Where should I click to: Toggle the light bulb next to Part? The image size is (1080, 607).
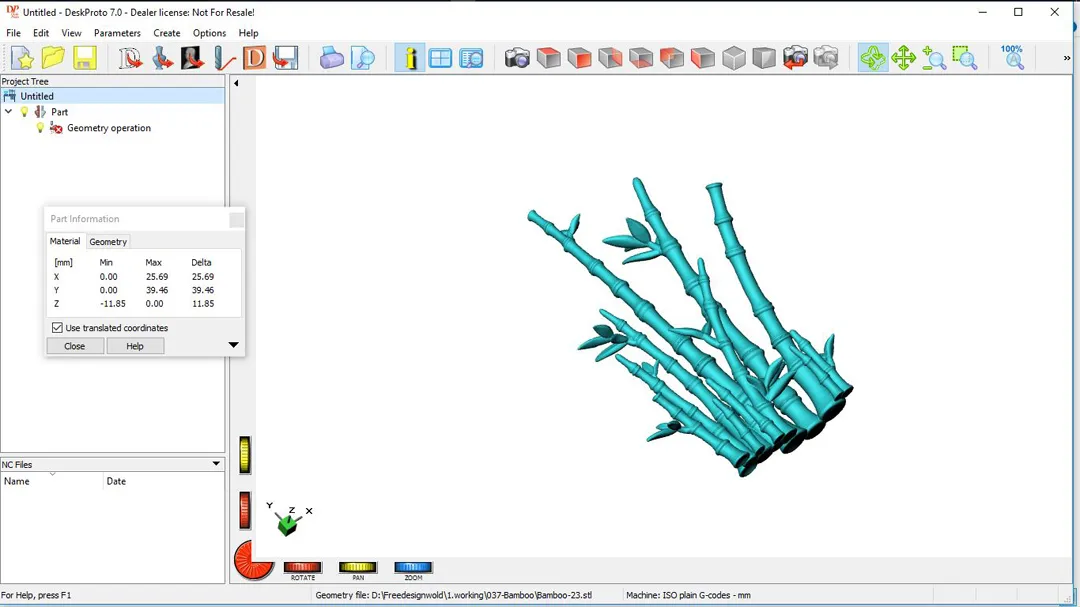pyautogui.click(x=24, y=112)
